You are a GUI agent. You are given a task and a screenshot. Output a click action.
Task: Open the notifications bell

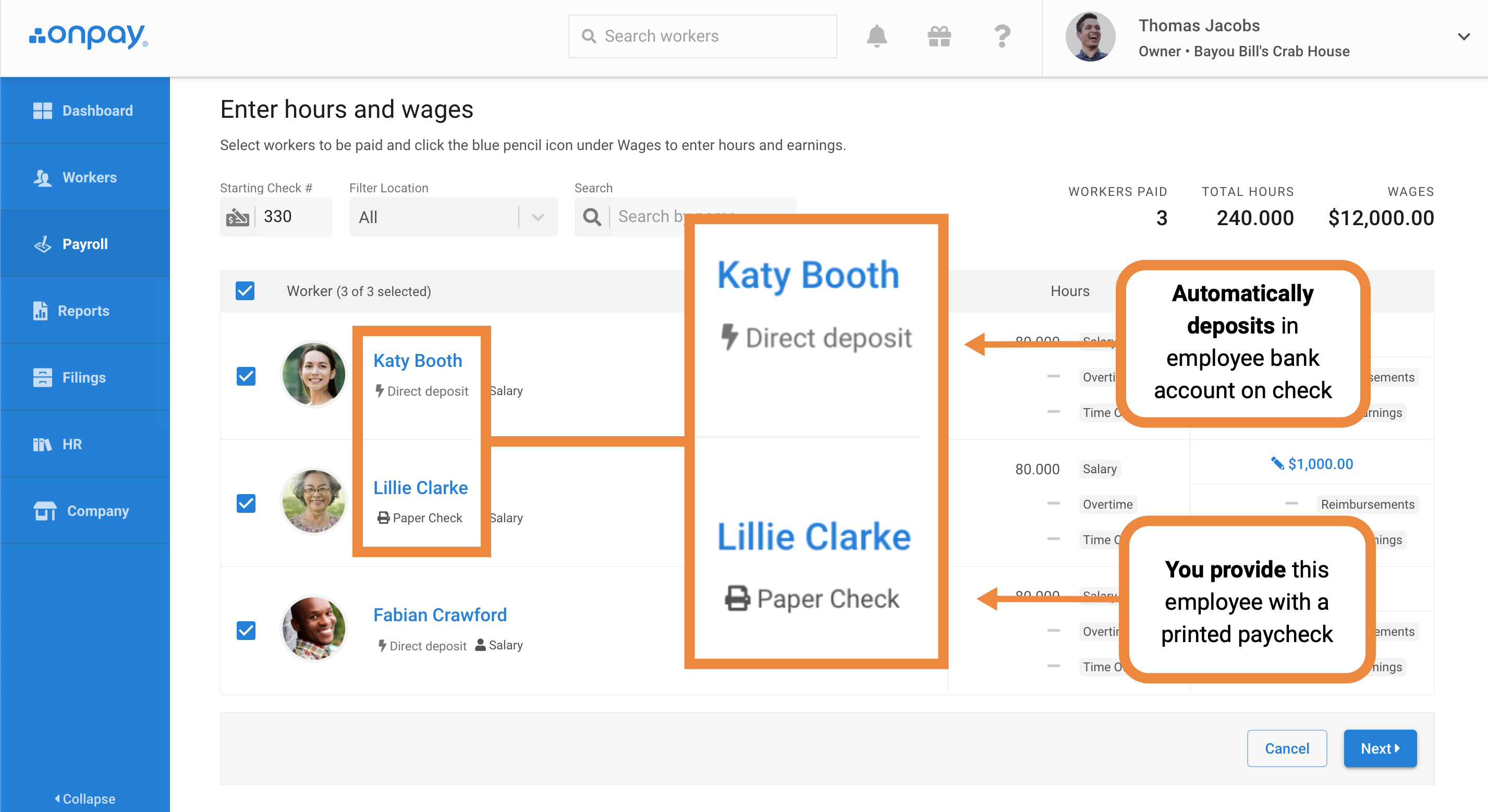876,36
